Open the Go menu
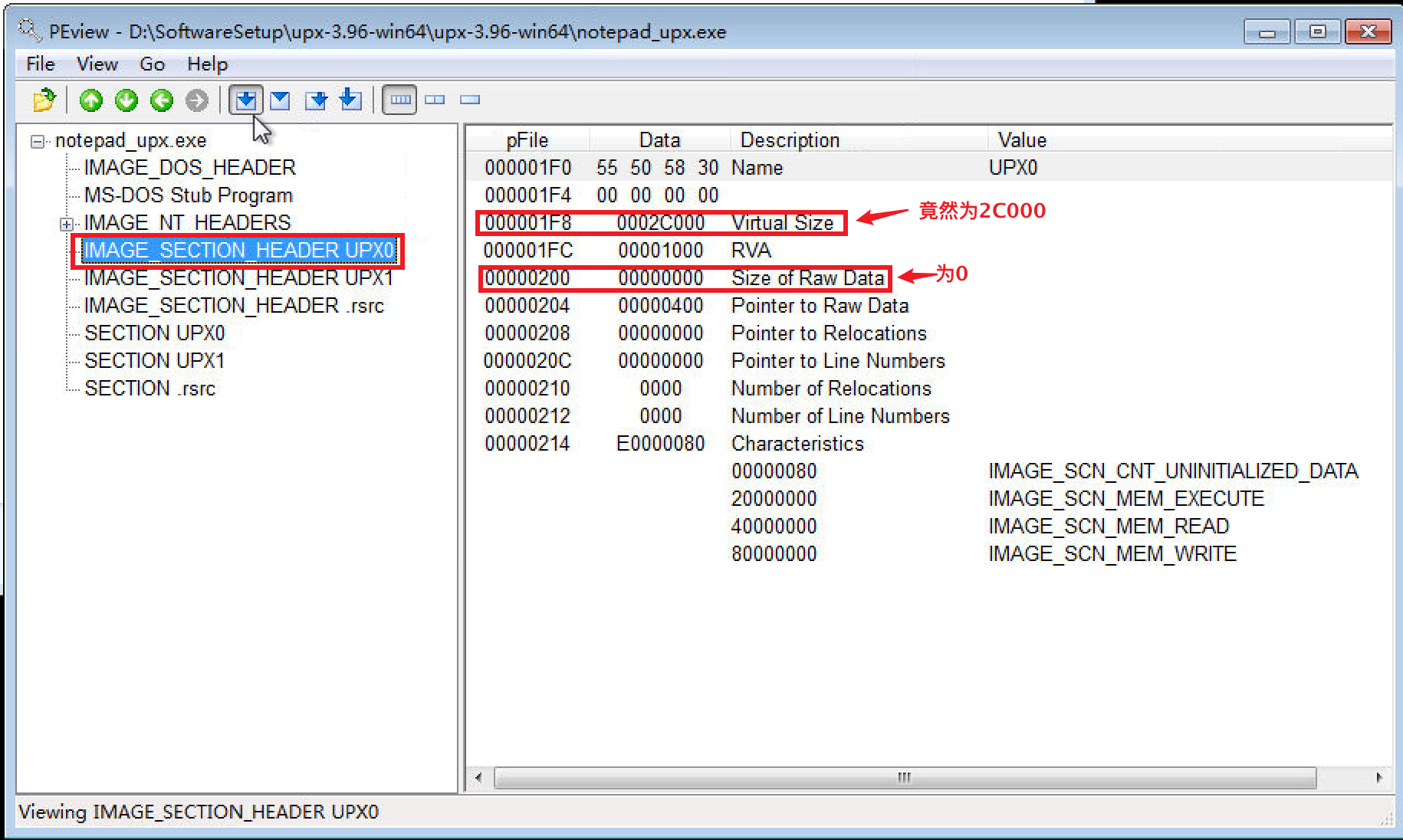 click(x=152, y=64)
